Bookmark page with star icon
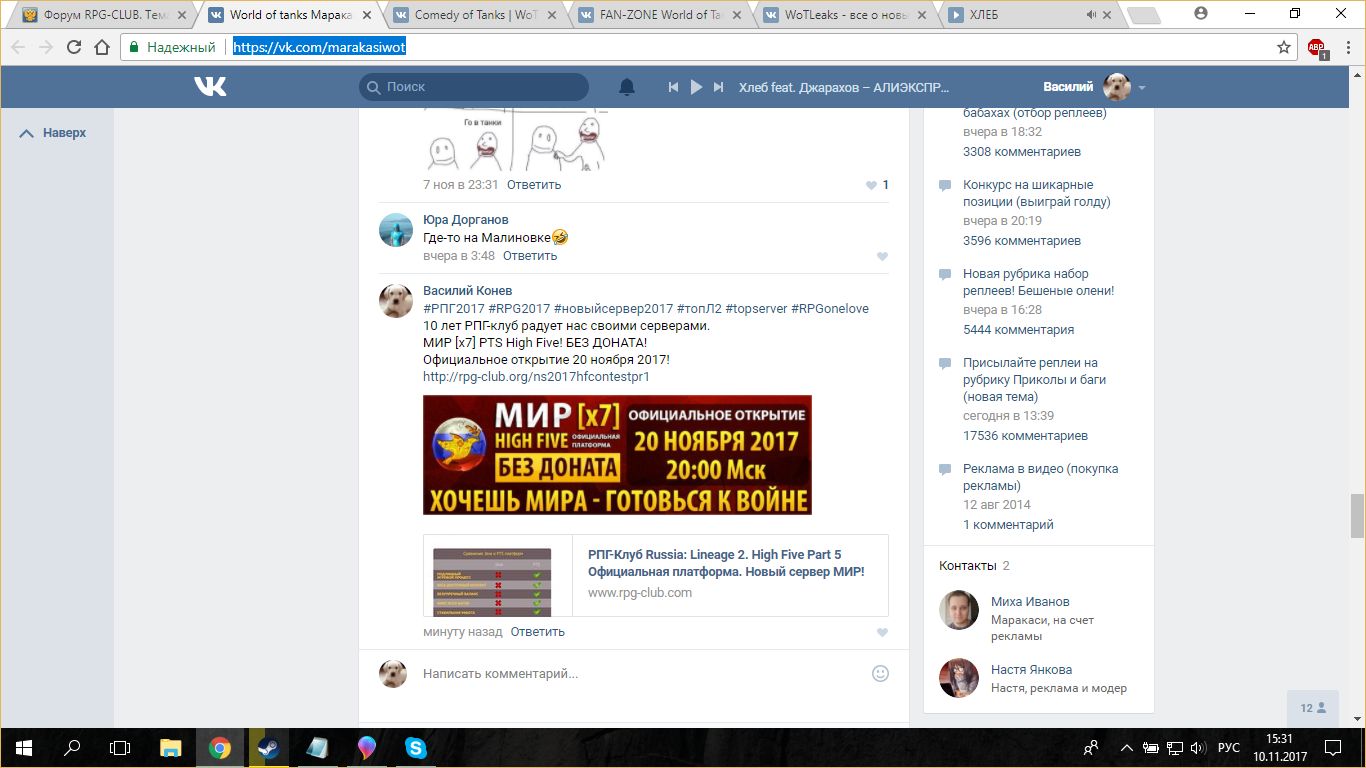 tap(1284, 47)
